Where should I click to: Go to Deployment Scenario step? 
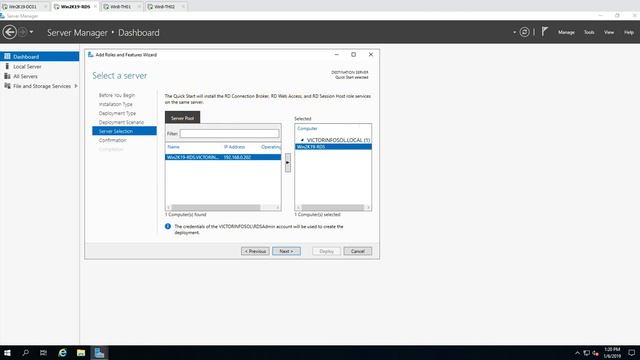point(121,122)
